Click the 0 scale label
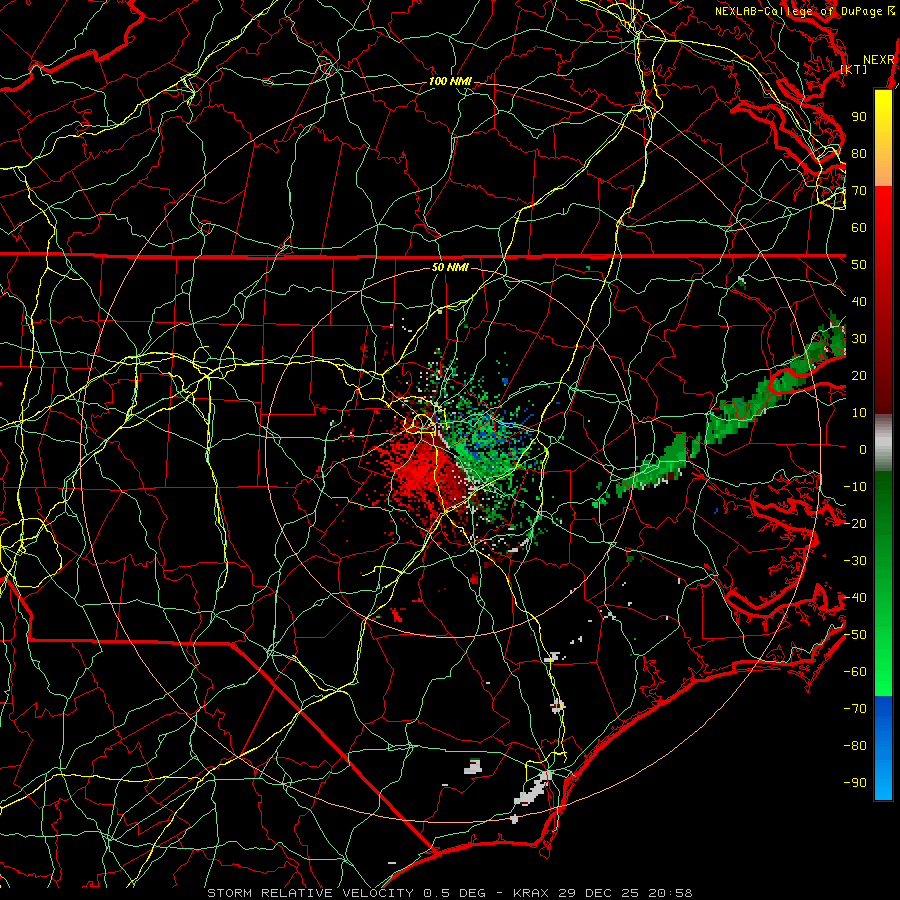 click(863, 449)
